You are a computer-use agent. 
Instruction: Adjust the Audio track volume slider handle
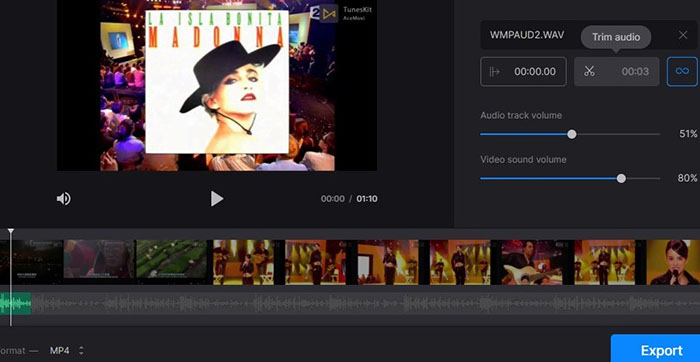571,134
